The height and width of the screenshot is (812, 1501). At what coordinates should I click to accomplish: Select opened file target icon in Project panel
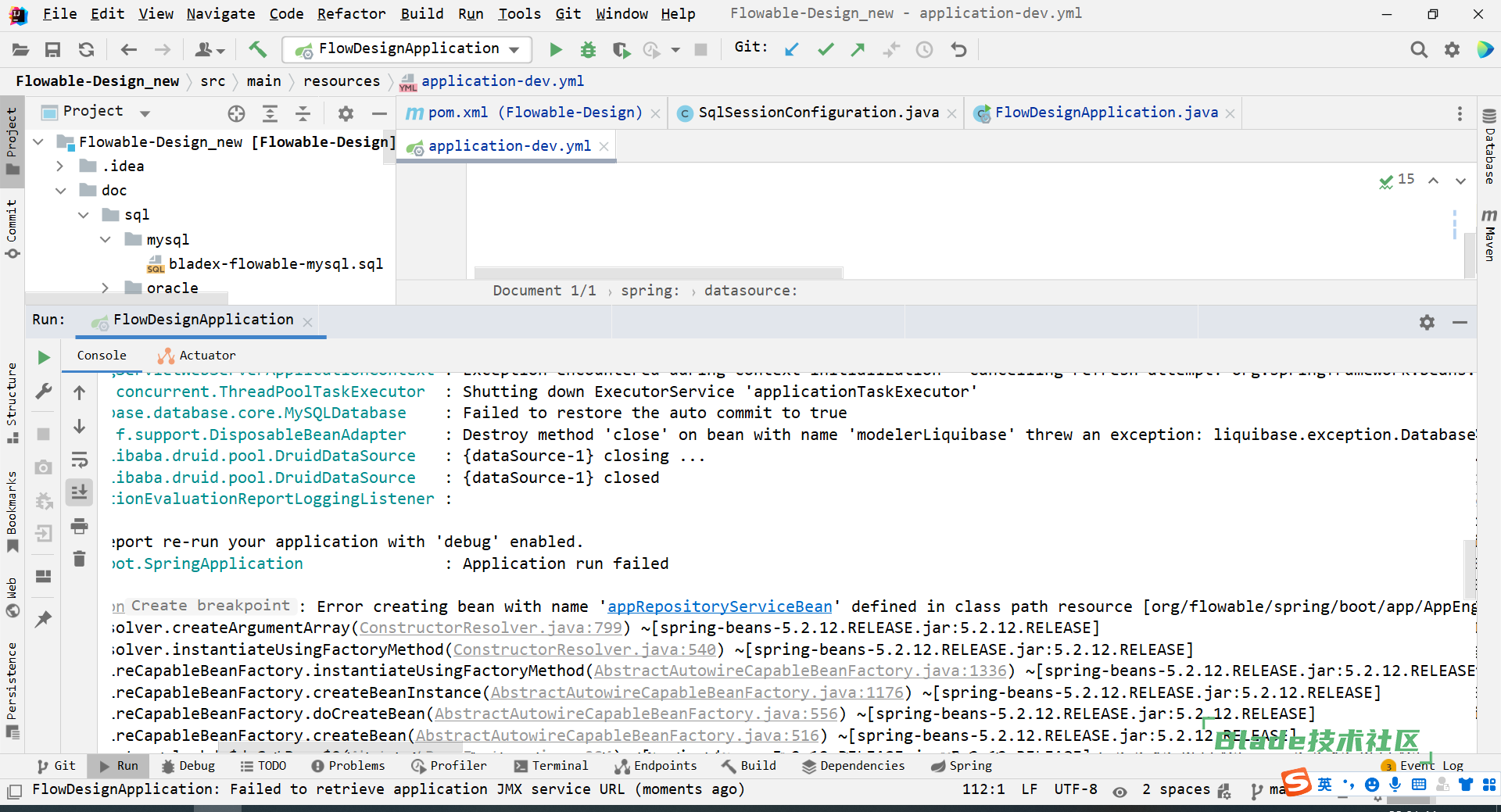(236, 113)
